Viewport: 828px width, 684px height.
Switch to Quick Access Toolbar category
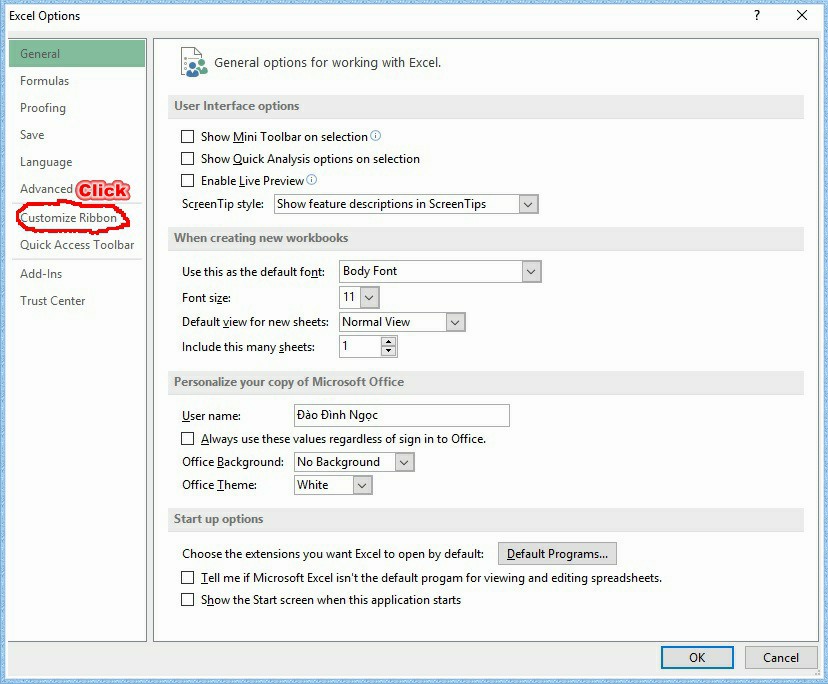(77, 245)
